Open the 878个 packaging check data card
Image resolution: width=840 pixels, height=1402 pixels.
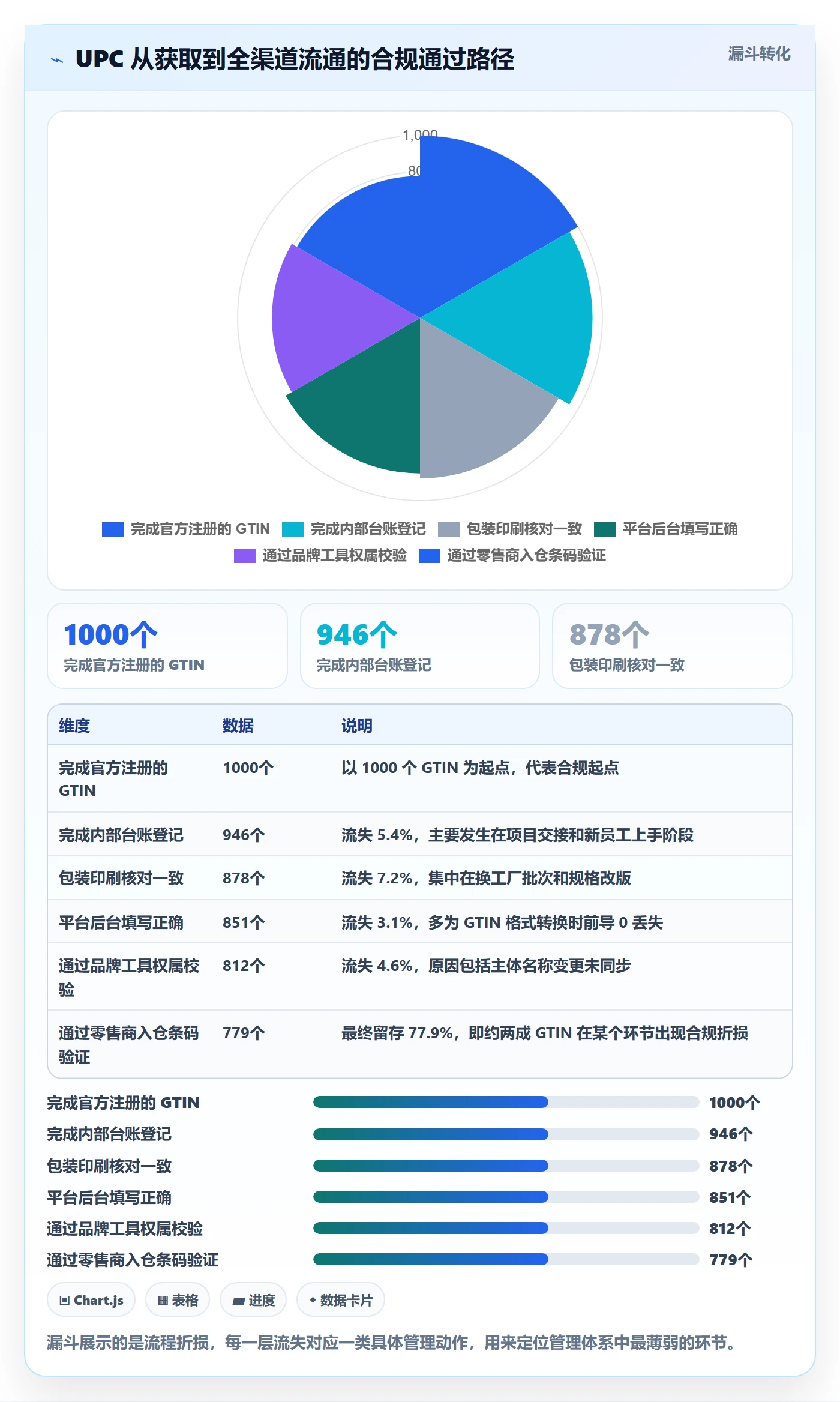[673, 646]
